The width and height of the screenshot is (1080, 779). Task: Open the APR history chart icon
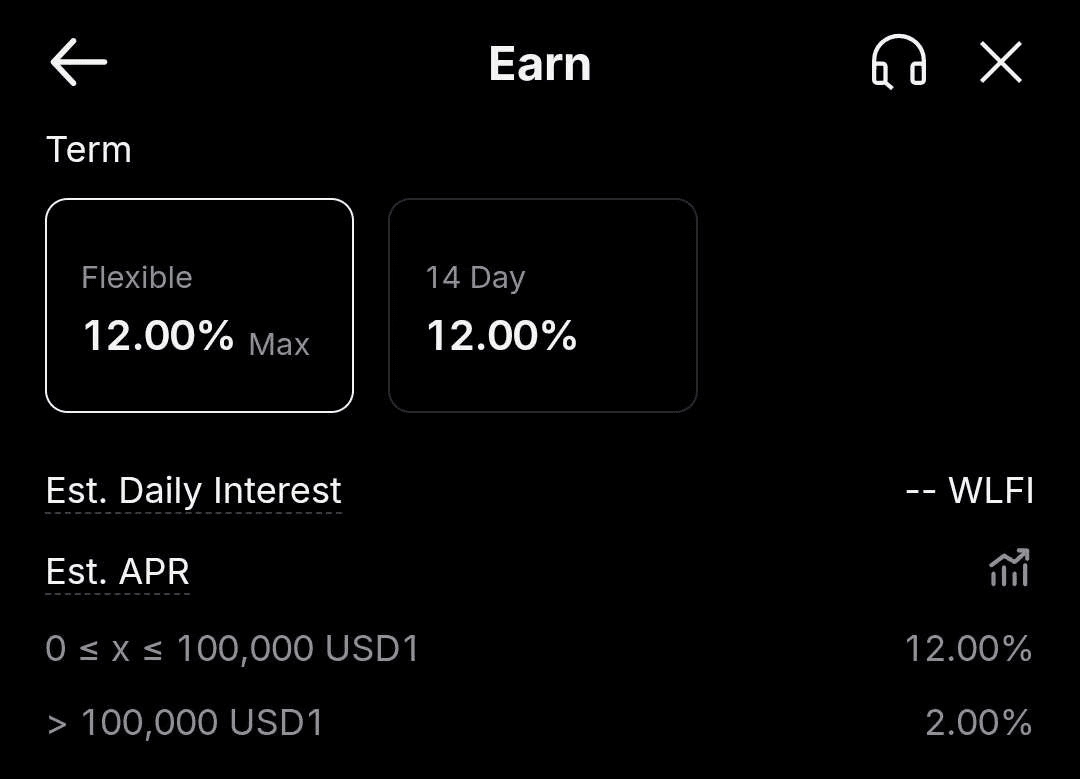tap(1009, 568)
